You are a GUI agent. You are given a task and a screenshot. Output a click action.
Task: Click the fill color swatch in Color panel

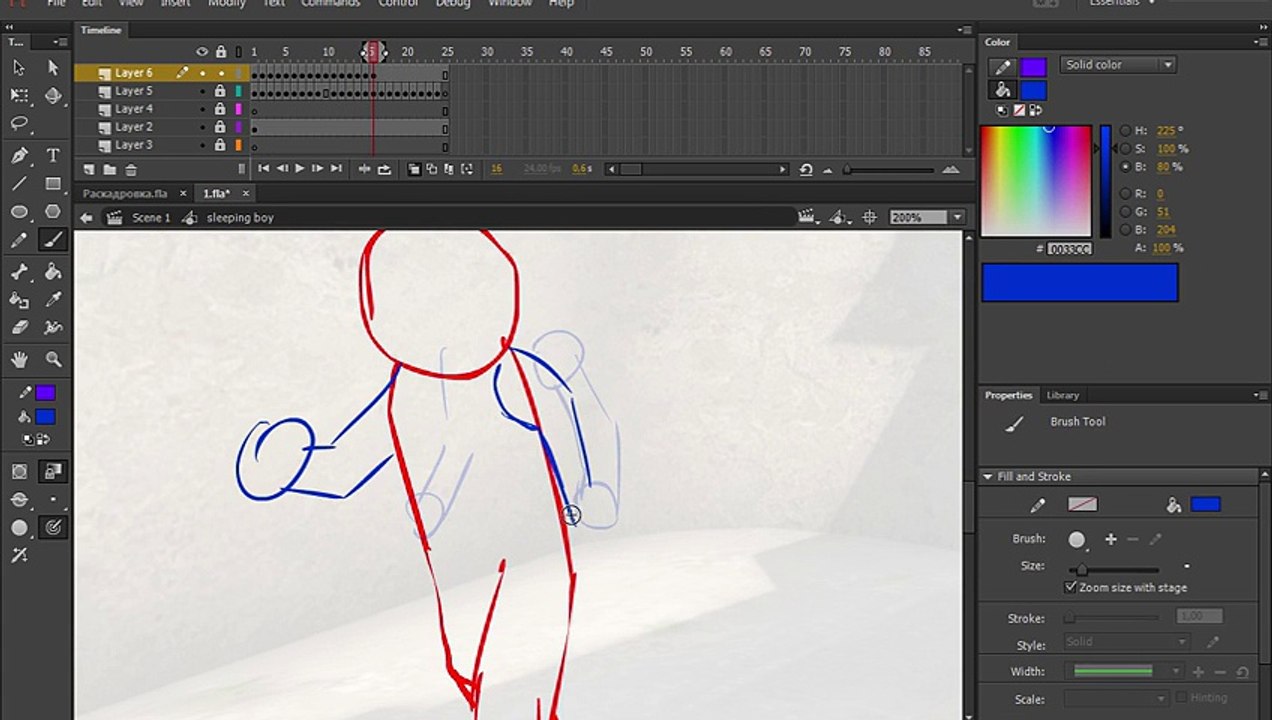[1033, 90]
